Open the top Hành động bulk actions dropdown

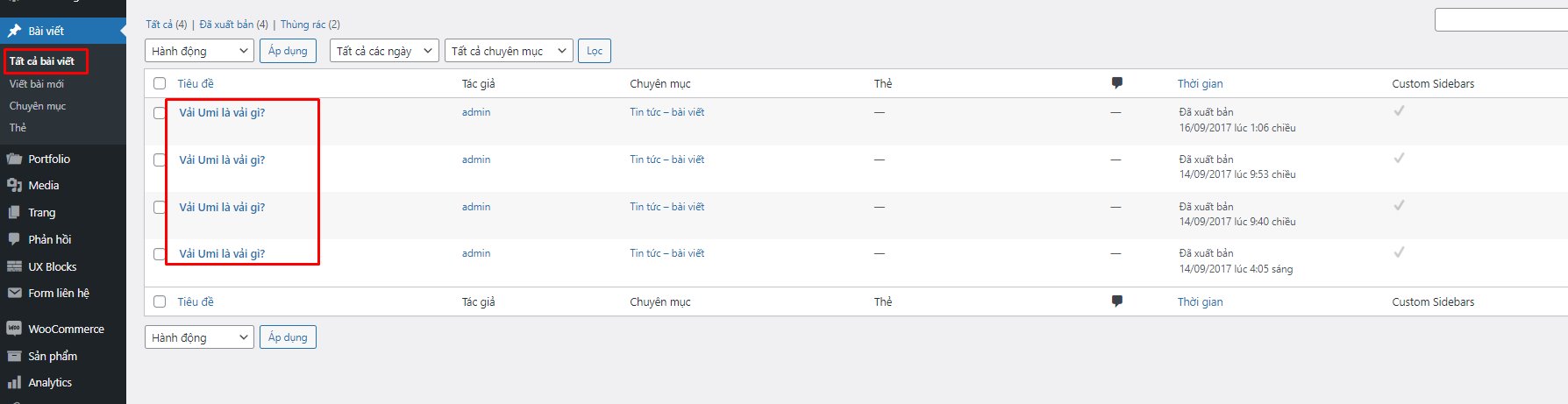click(x=199, y=51)
